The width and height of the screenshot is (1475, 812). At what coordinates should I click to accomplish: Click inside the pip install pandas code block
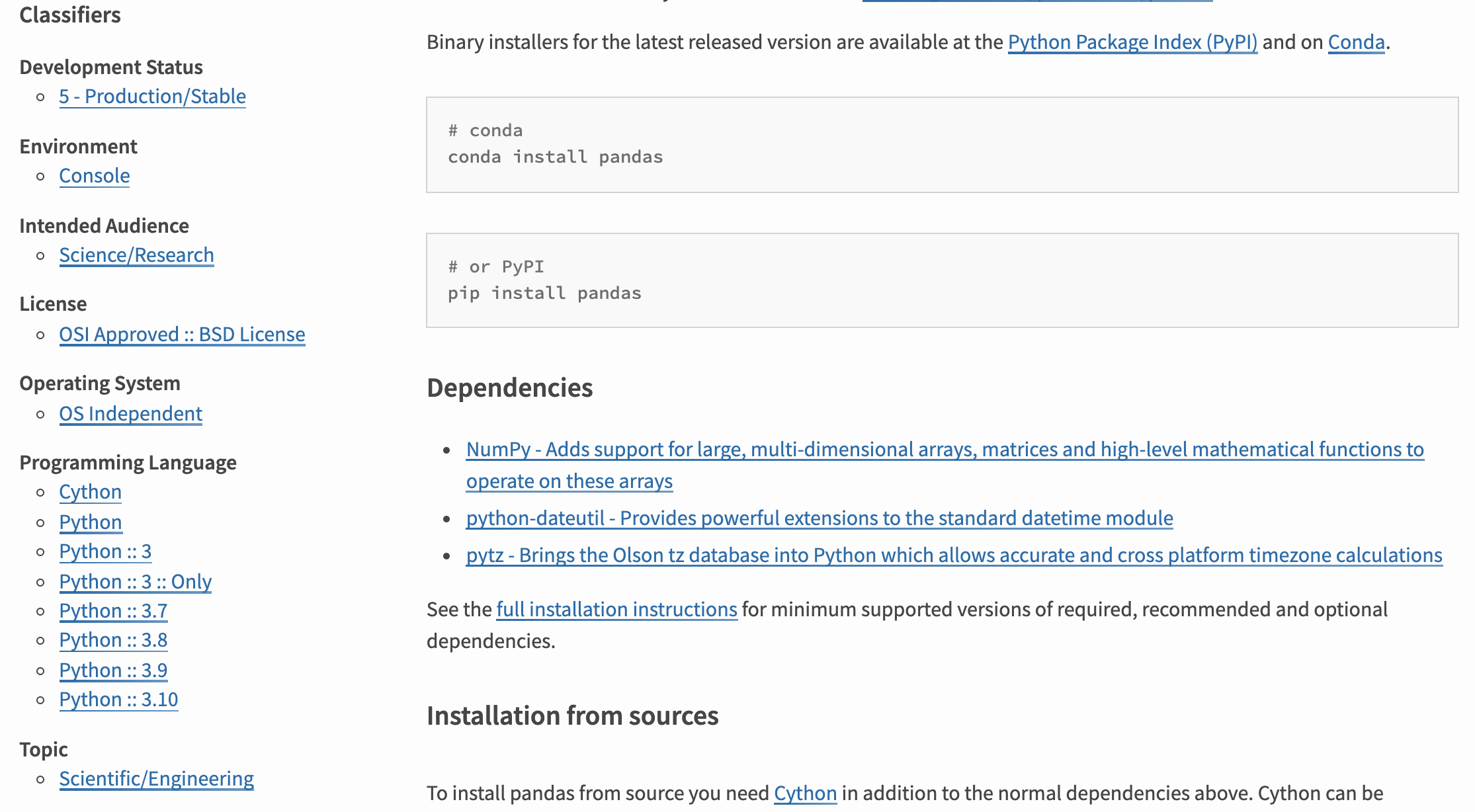tap(942, 280)
